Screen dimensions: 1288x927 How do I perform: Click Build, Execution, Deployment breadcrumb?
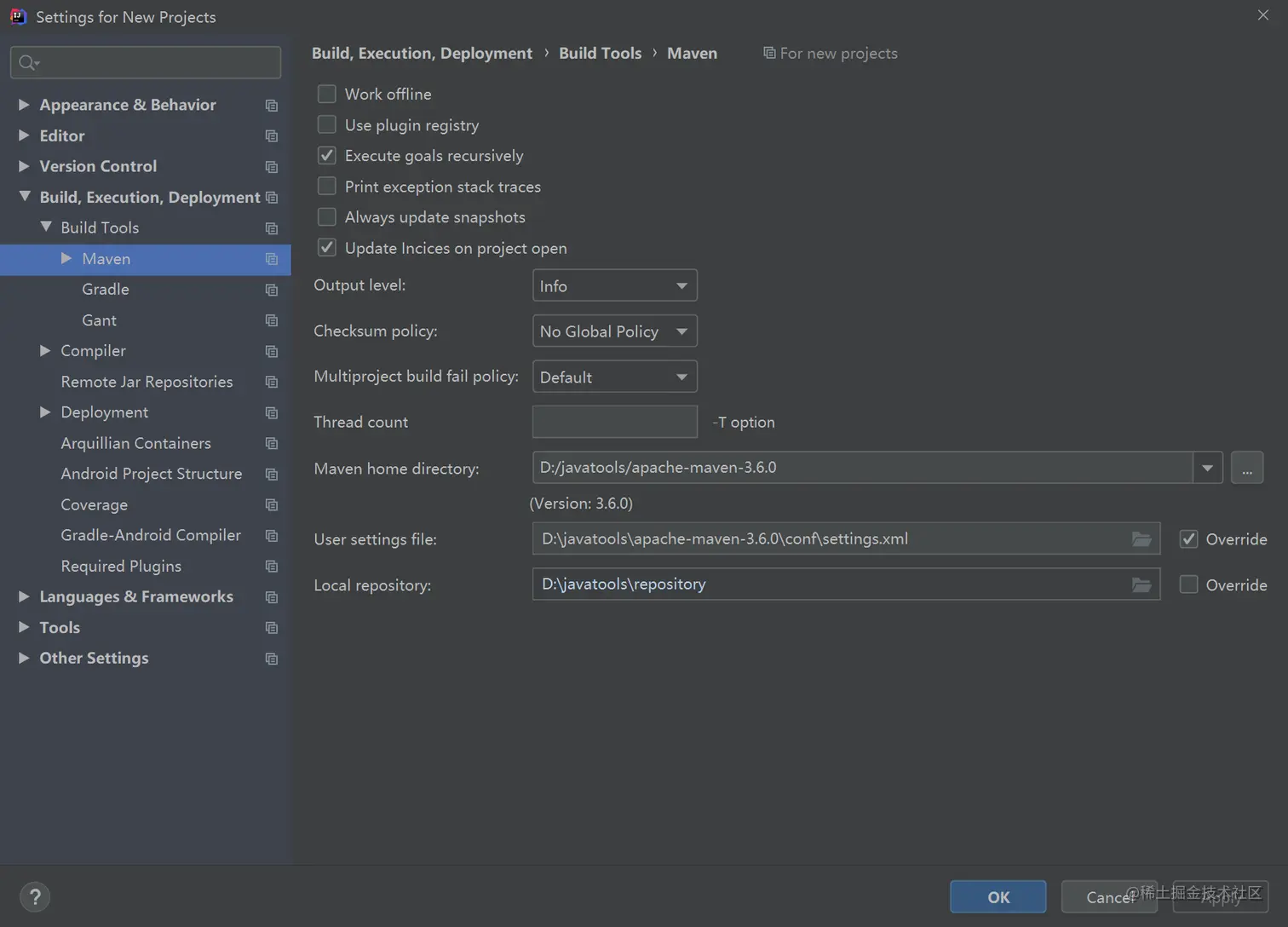[422, 53]
